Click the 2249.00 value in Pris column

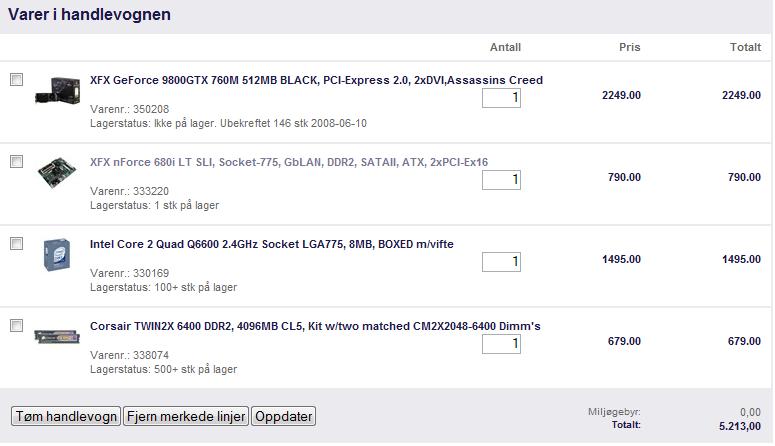point(621,95)
